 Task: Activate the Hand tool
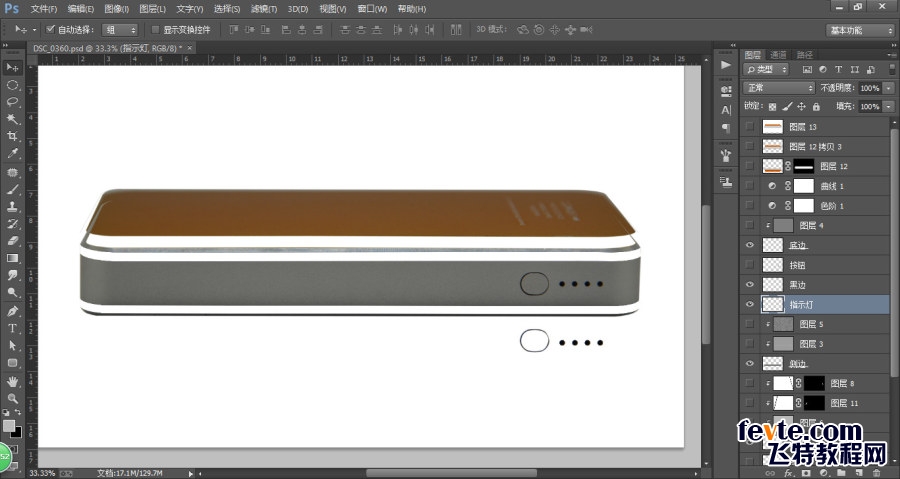coord(12,381)
